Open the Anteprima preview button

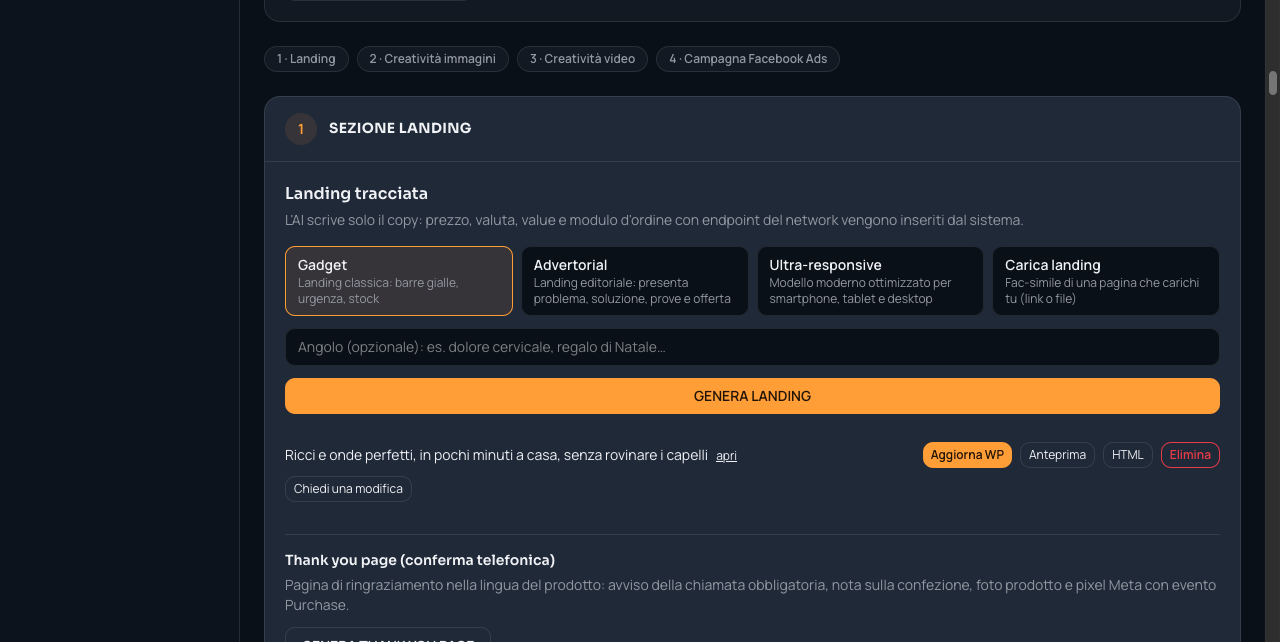[1057, 455]
